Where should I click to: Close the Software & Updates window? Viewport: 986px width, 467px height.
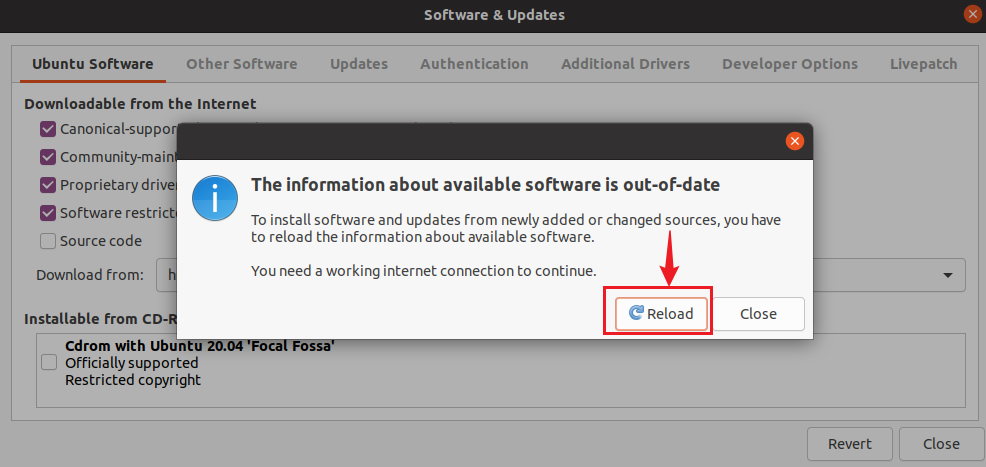point(971,14)
